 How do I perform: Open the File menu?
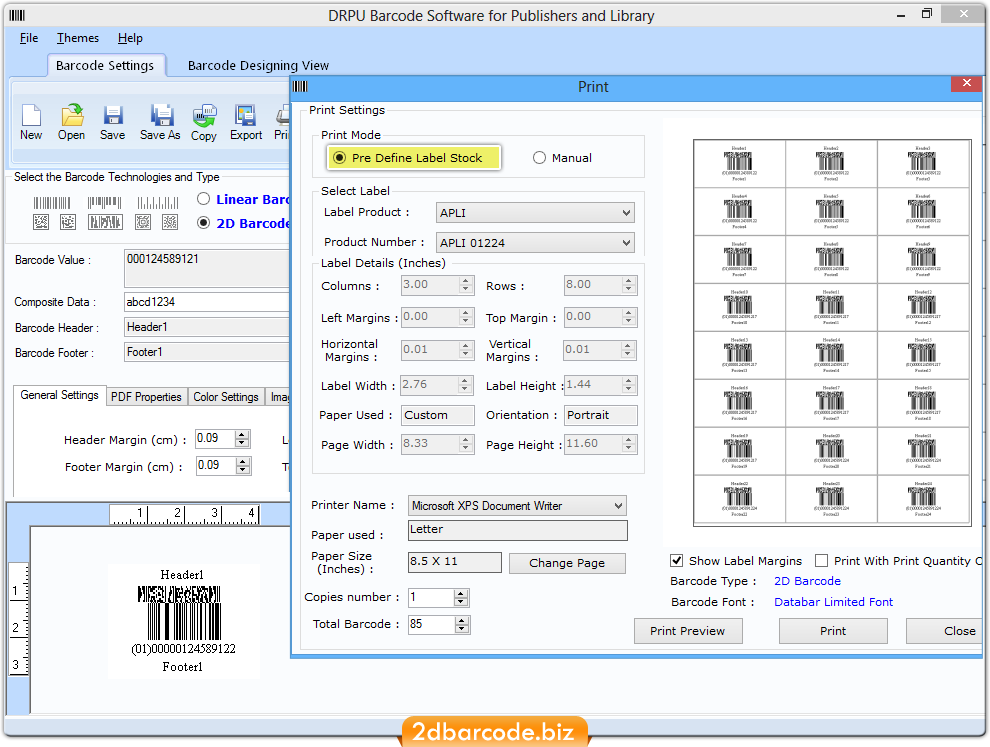[28, 38]
